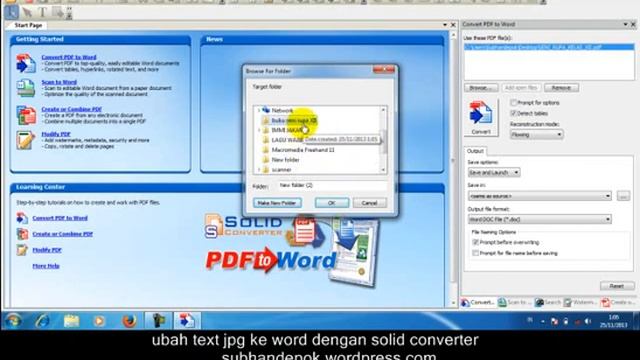Click the Folder name input field
Screen dimensions: 640x360
point(332,186)
